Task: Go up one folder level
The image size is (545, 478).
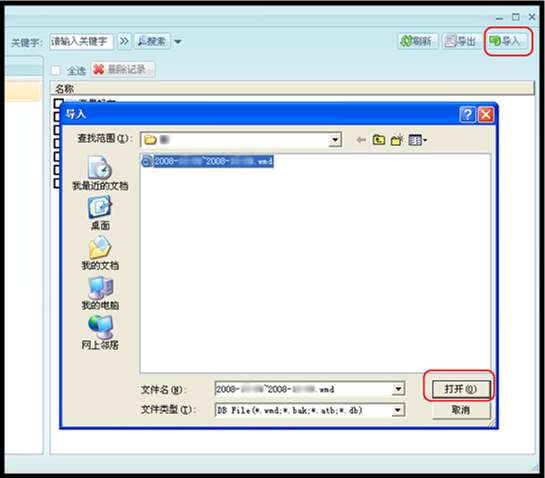Action: tap(379, 140)
